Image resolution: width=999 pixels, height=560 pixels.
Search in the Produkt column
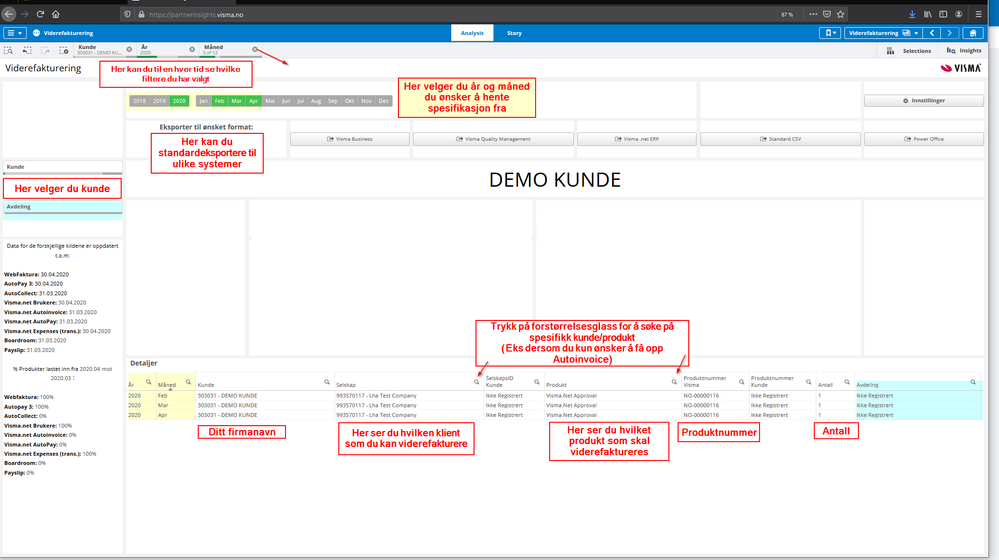click(674, 382)
